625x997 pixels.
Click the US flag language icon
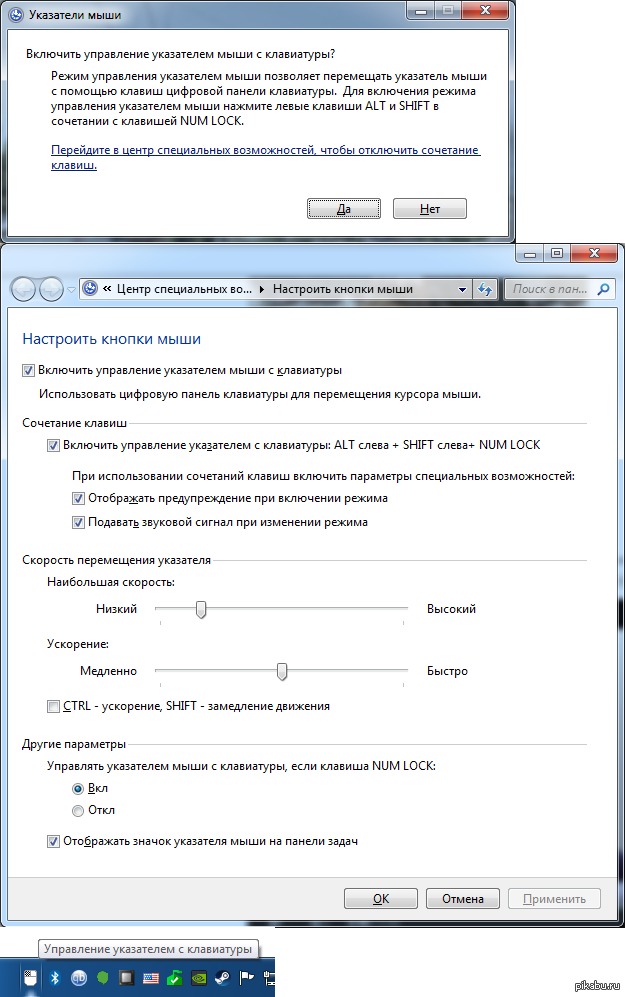tap(151, 978)
